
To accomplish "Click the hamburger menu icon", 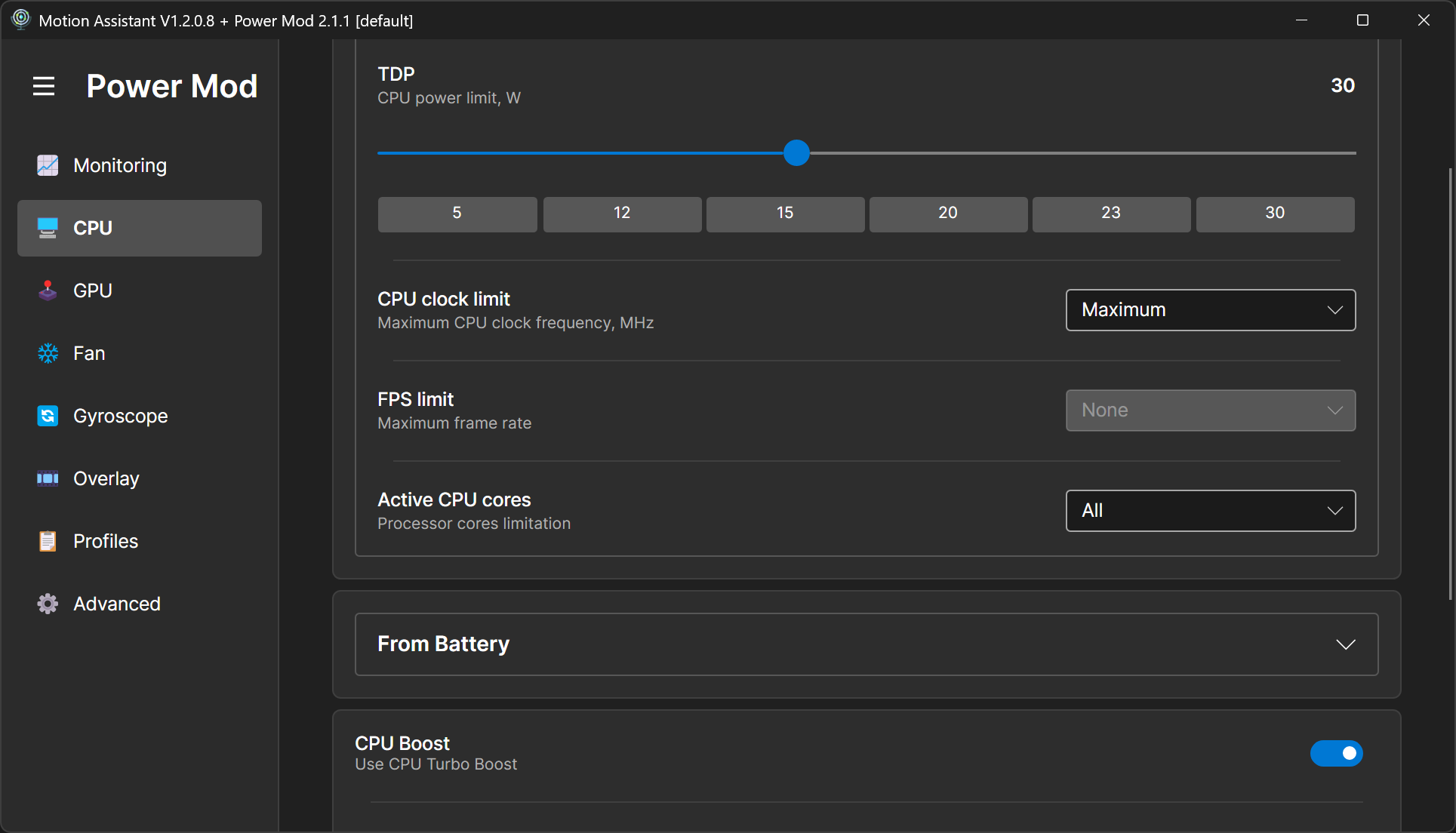I will (44, 86).
